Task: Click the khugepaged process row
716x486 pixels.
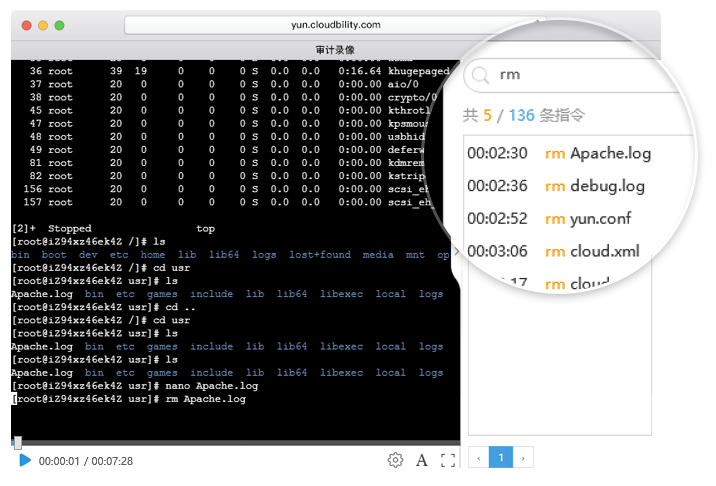Action: [x=239, y=71]
